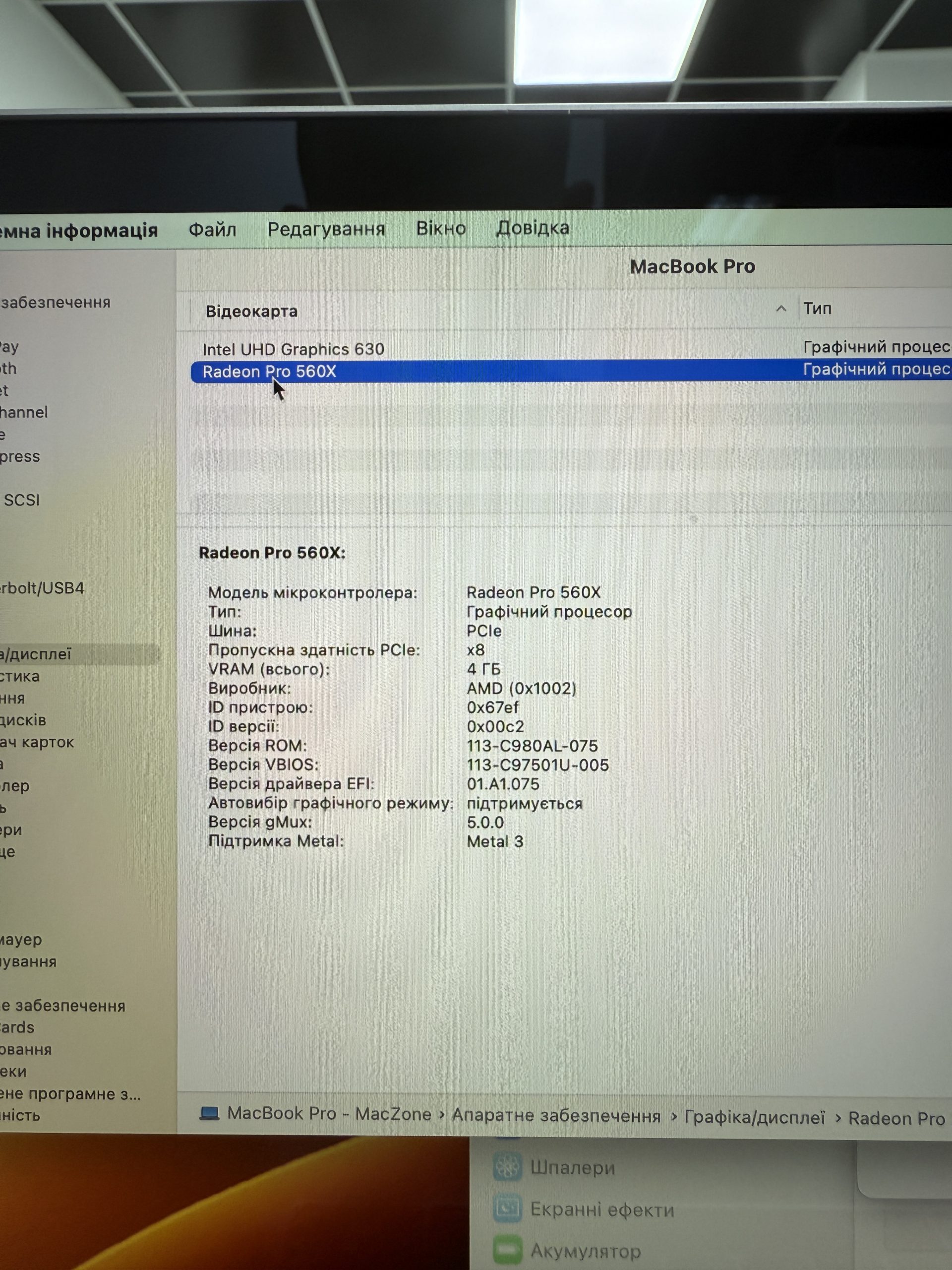Viewport: 952px width, 1270px height.
Task: Open Шпалери in System Settings window
Action: pos(572,1167)
